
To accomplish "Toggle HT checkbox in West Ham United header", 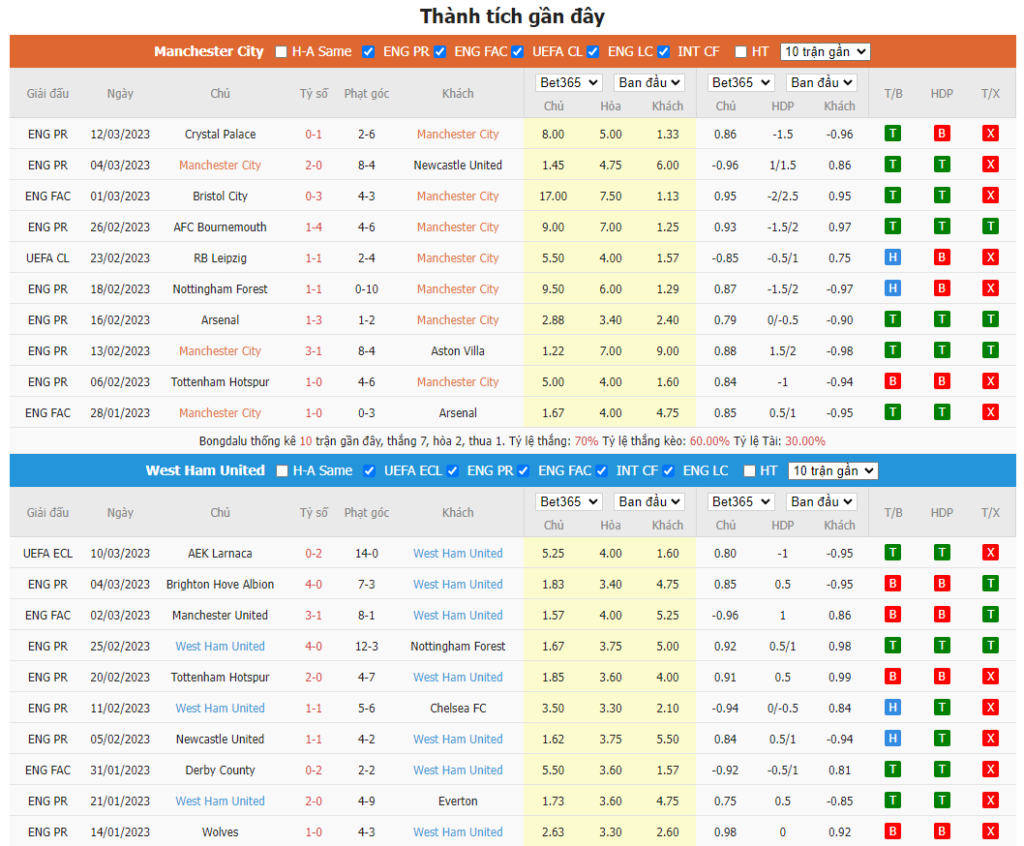I will pos(750,471).
